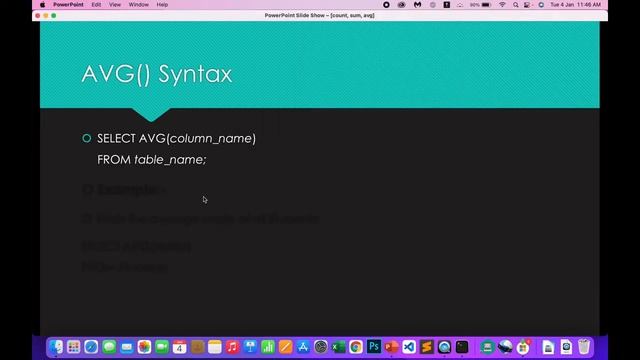640x360 pixels.
Task: Launch Music app from the dock
Action: (232, 347)
